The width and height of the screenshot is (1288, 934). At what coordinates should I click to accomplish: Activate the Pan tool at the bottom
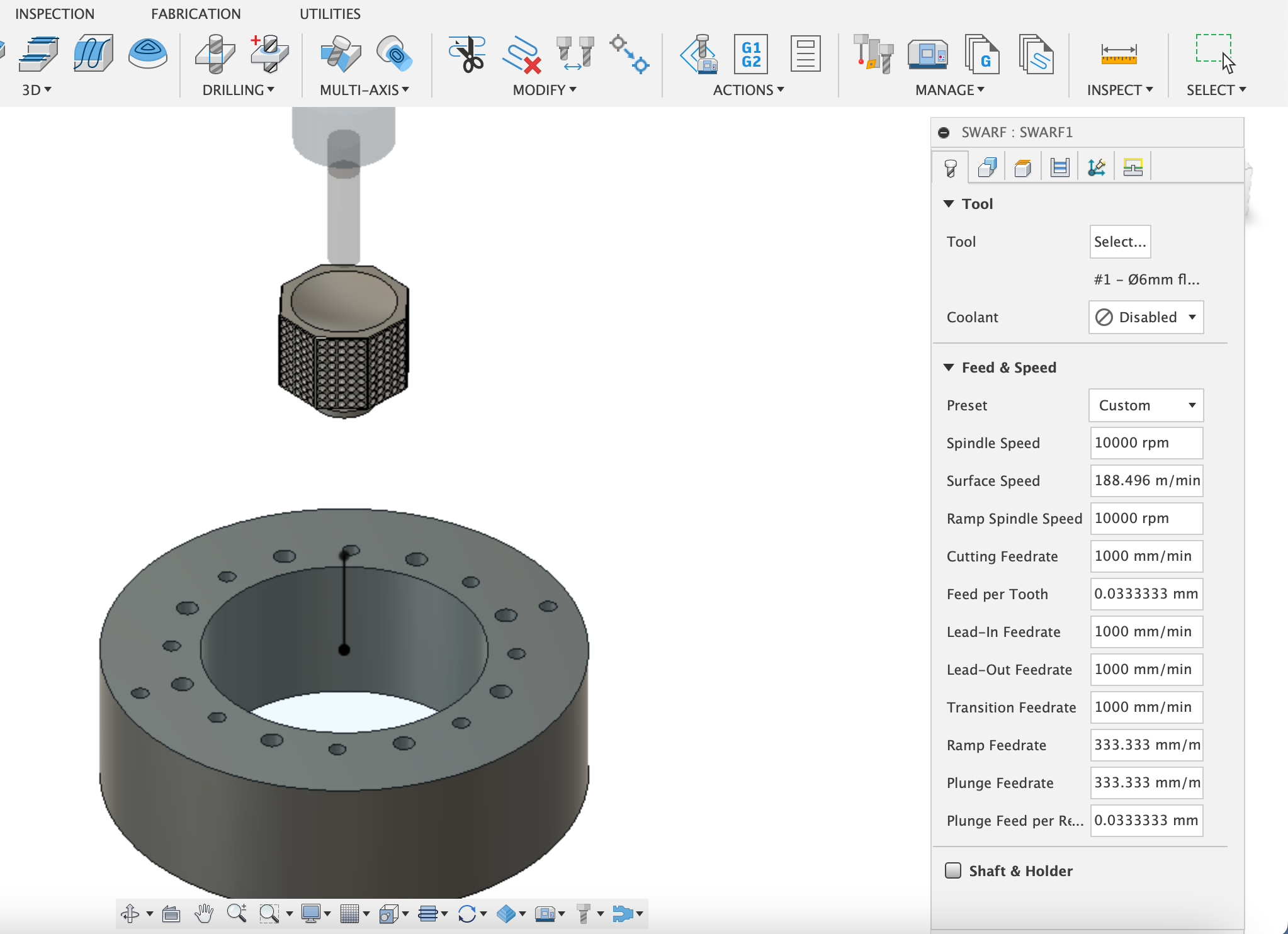click(205, 914)
